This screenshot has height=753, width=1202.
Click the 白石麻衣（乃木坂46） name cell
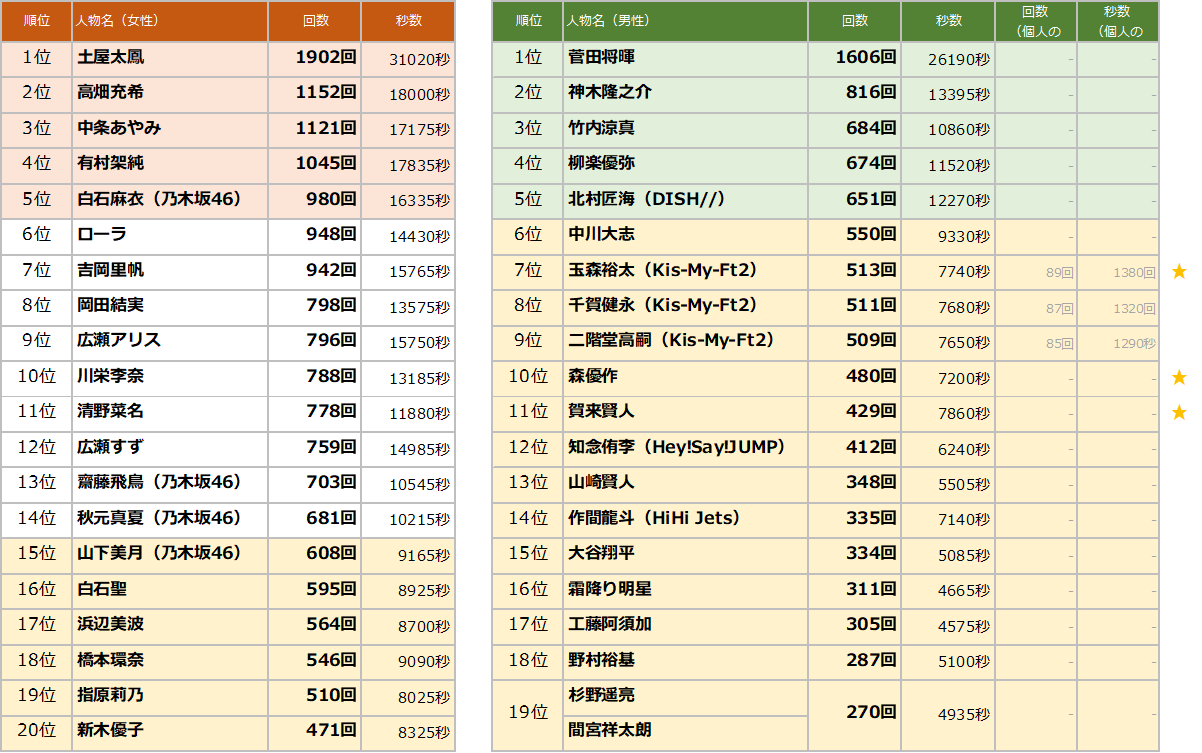(170, 199)
